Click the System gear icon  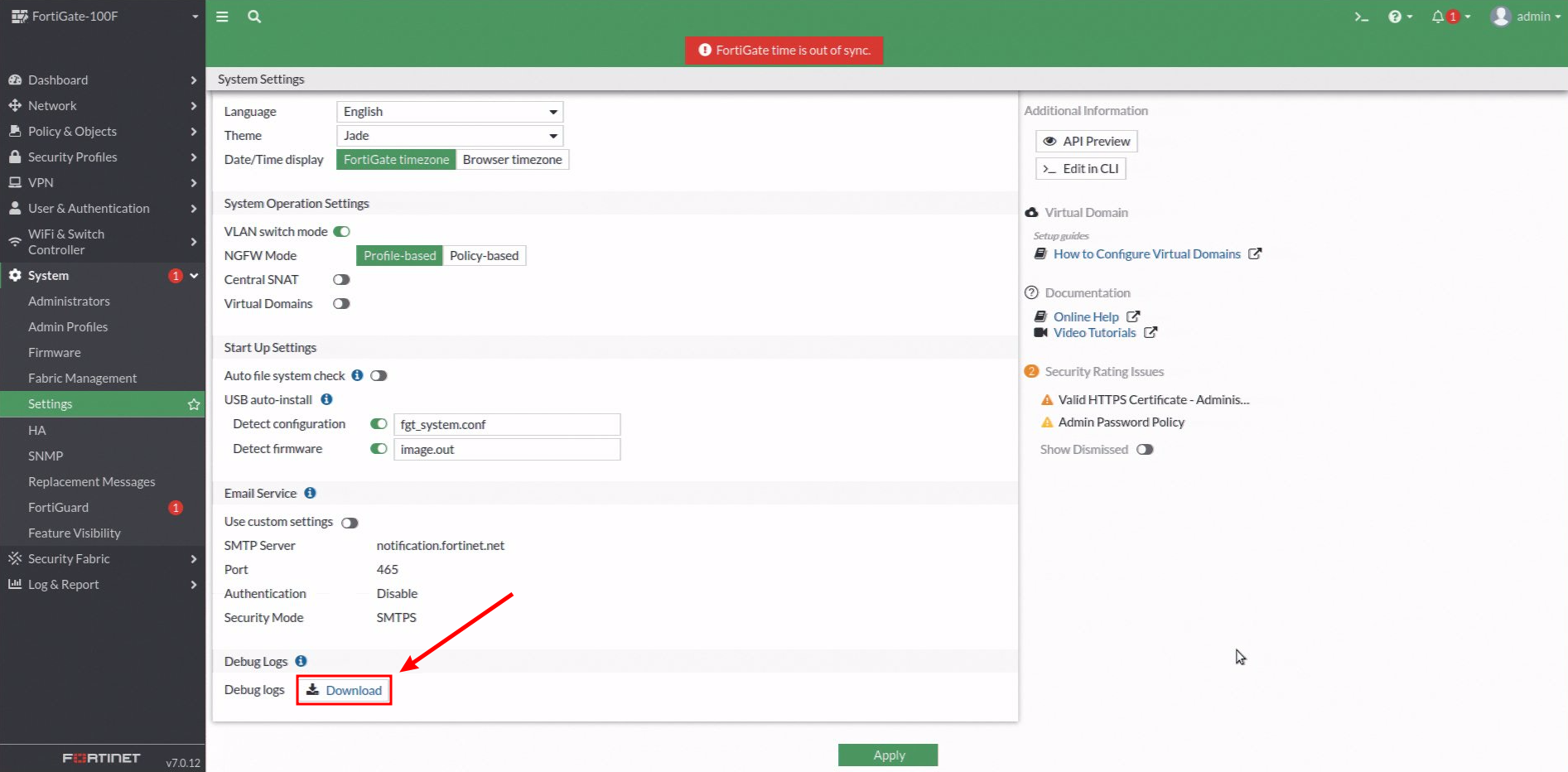[15, 276]
